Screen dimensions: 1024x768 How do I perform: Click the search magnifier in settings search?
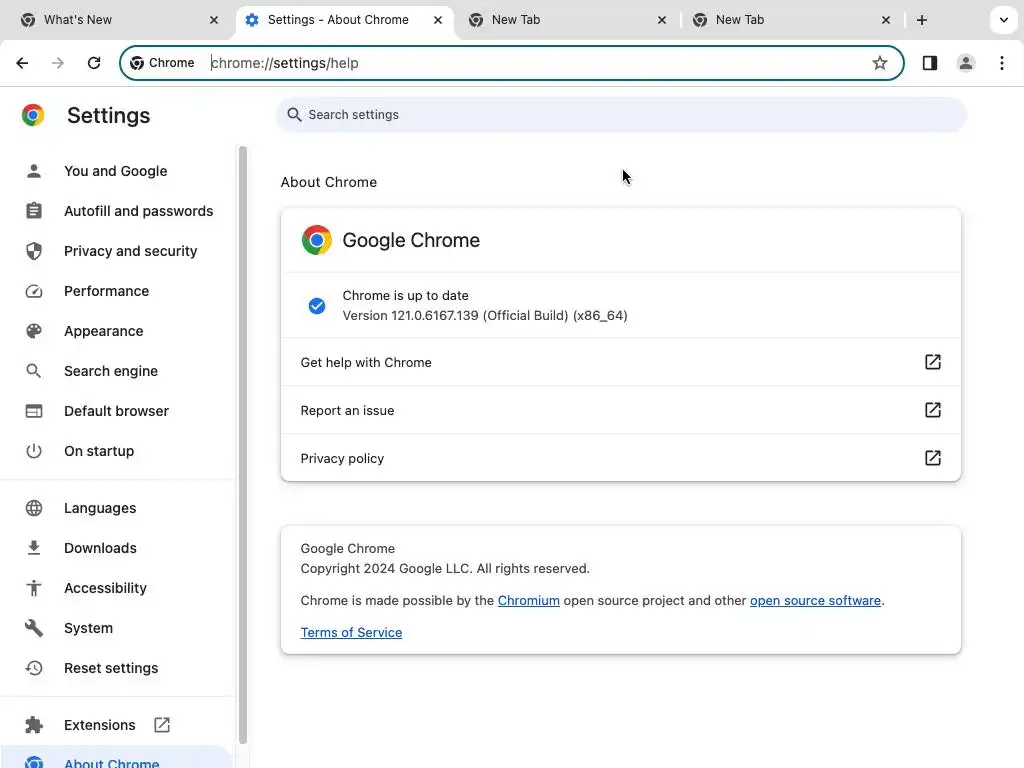coord(294,114)
